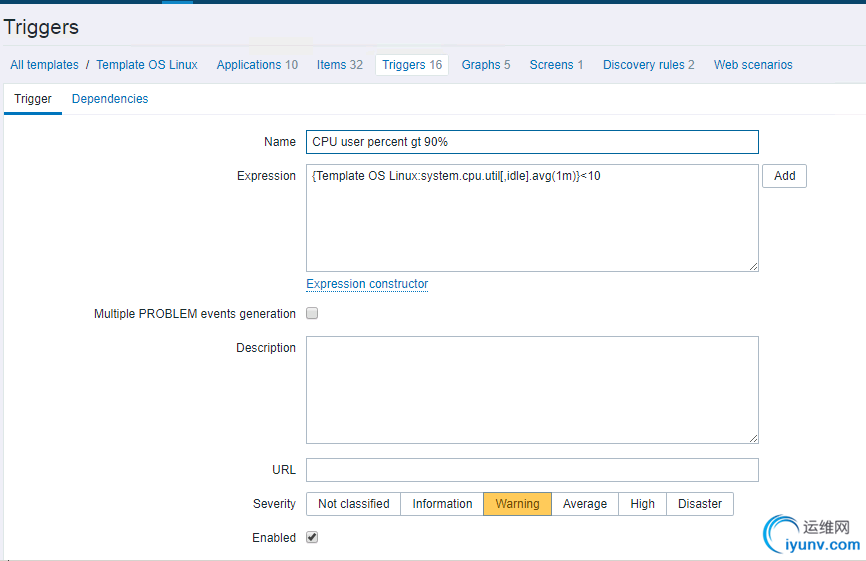The width and height of the screenshot is (866, 561).
Task: Pick Disaster severity level
Action: coord(700,504)
